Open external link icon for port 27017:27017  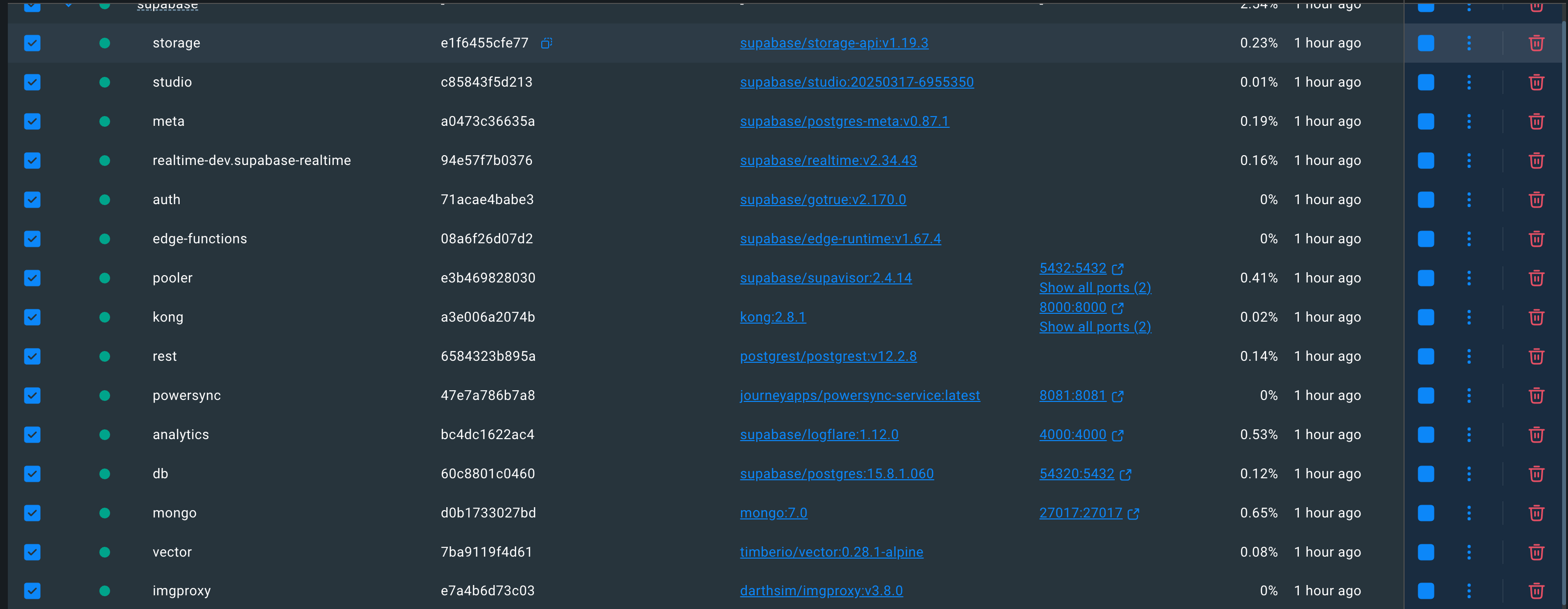1133,514
